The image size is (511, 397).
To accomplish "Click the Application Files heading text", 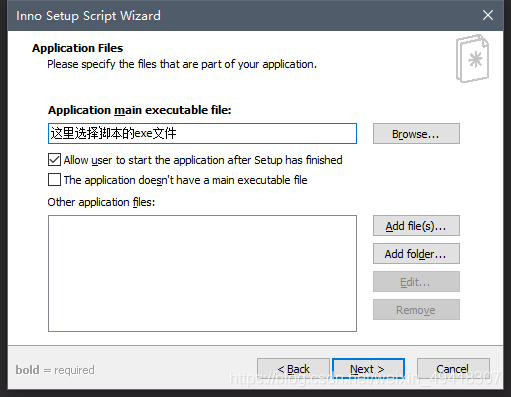I will click(77, 48).
